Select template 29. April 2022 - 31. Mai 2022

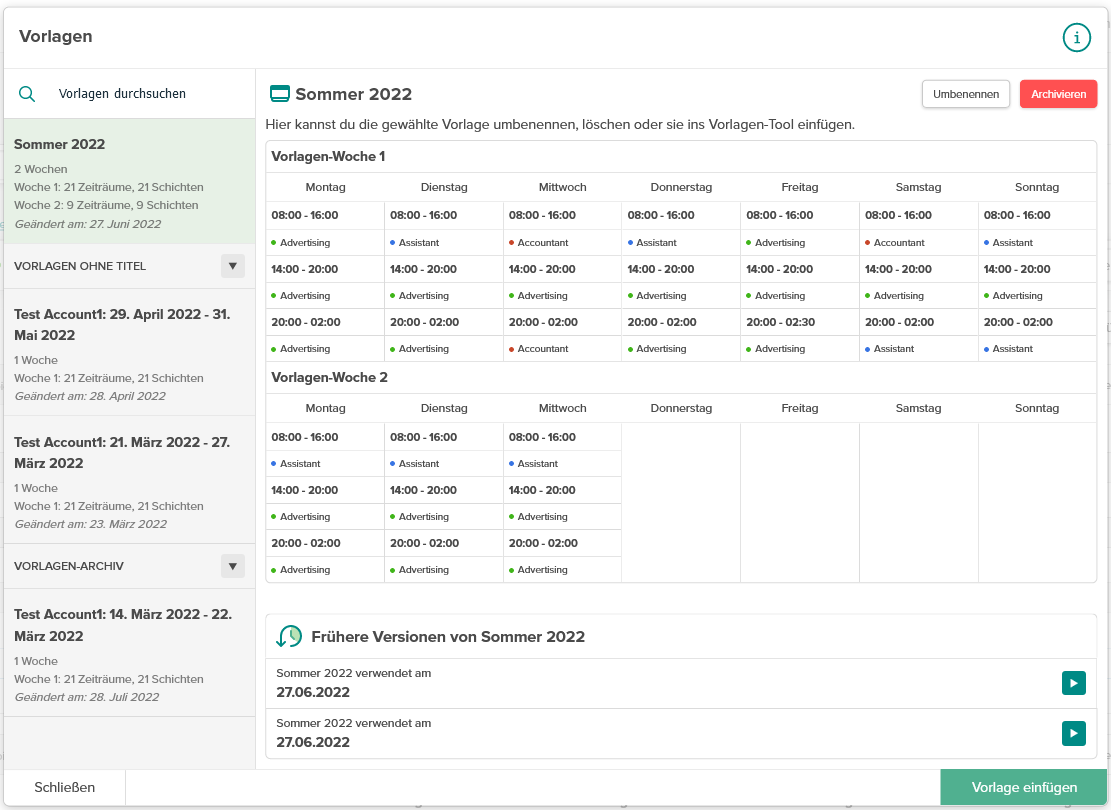click(130, 352)
